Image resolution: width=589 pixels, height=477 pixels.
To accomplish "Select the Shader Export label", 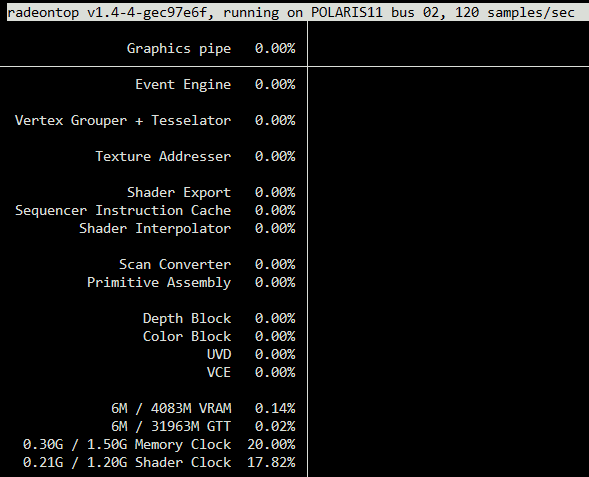I will 179,192.
